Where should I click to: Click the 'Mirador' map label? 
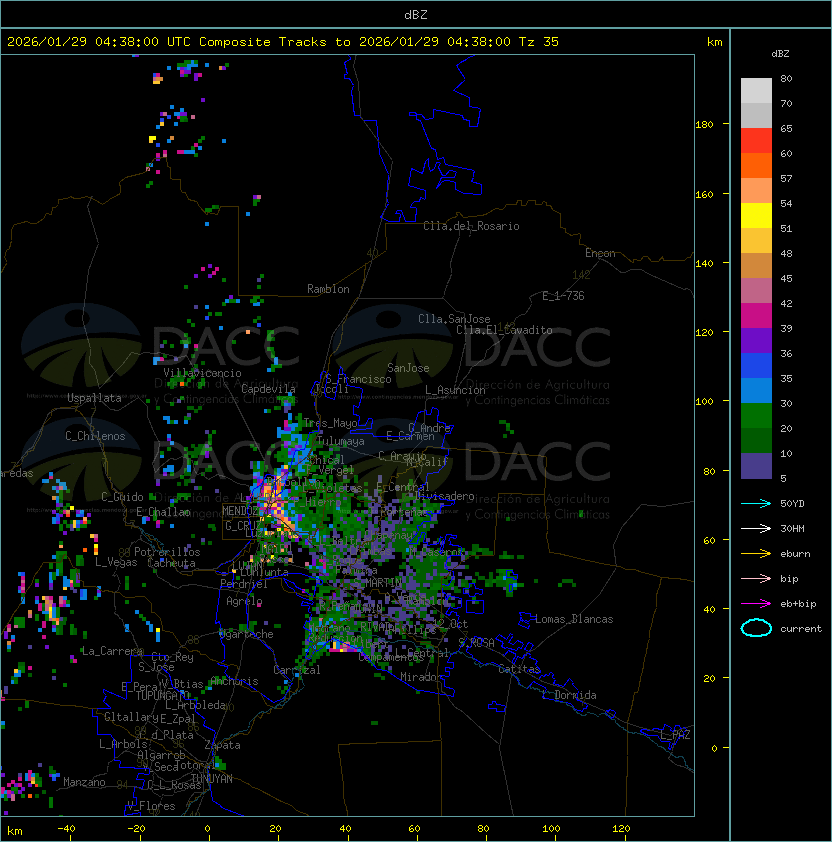[x=421, y=677]
